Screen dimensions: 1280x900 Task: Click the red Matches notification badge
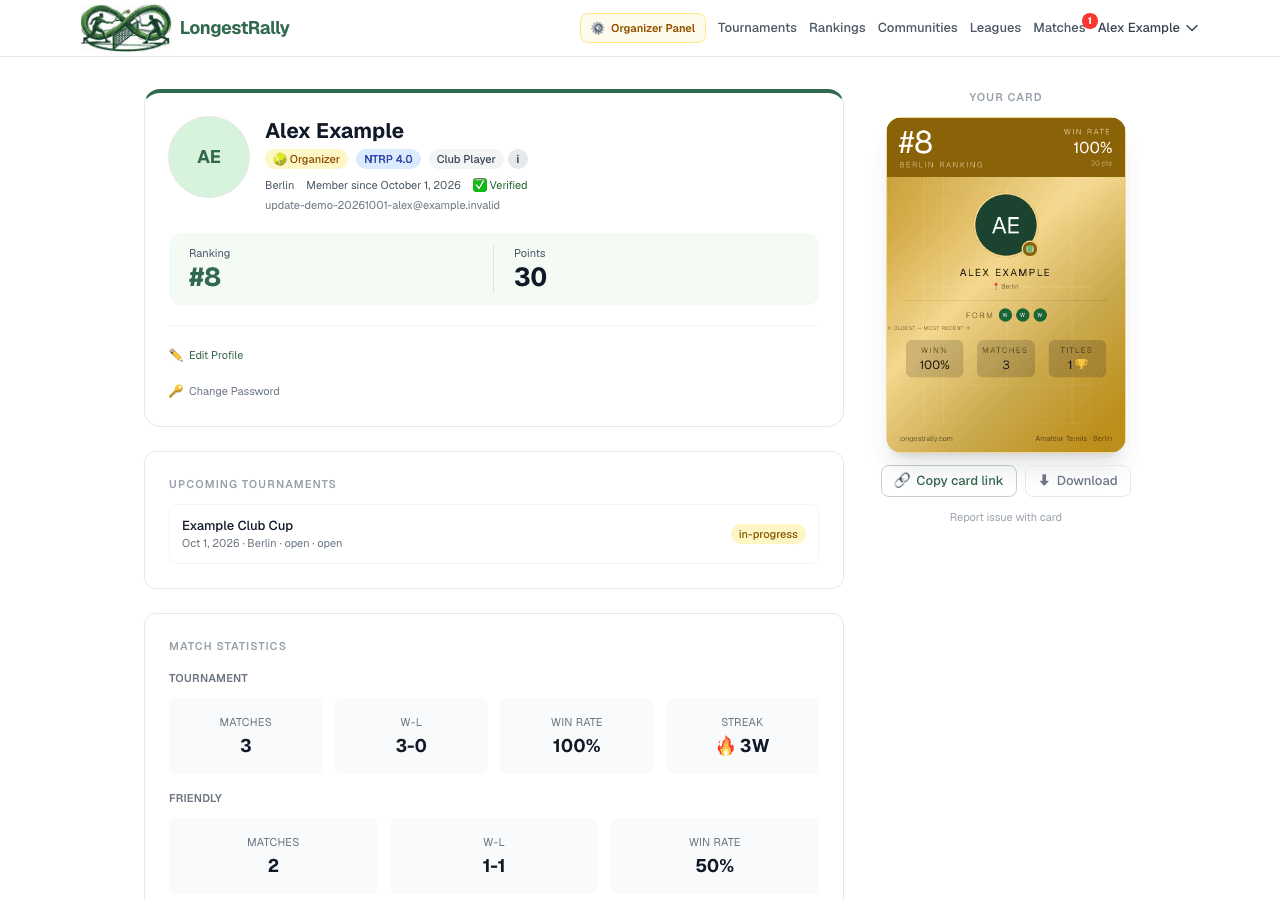[x=1089, y=20]
